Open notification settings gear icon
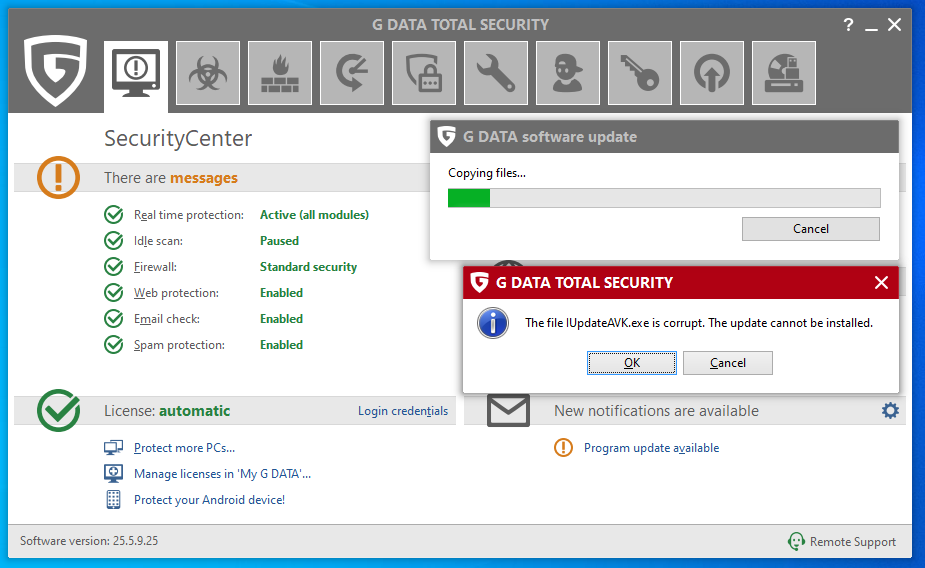The height and width of the screenshot is (568, 925). click(x=890, y=411)
